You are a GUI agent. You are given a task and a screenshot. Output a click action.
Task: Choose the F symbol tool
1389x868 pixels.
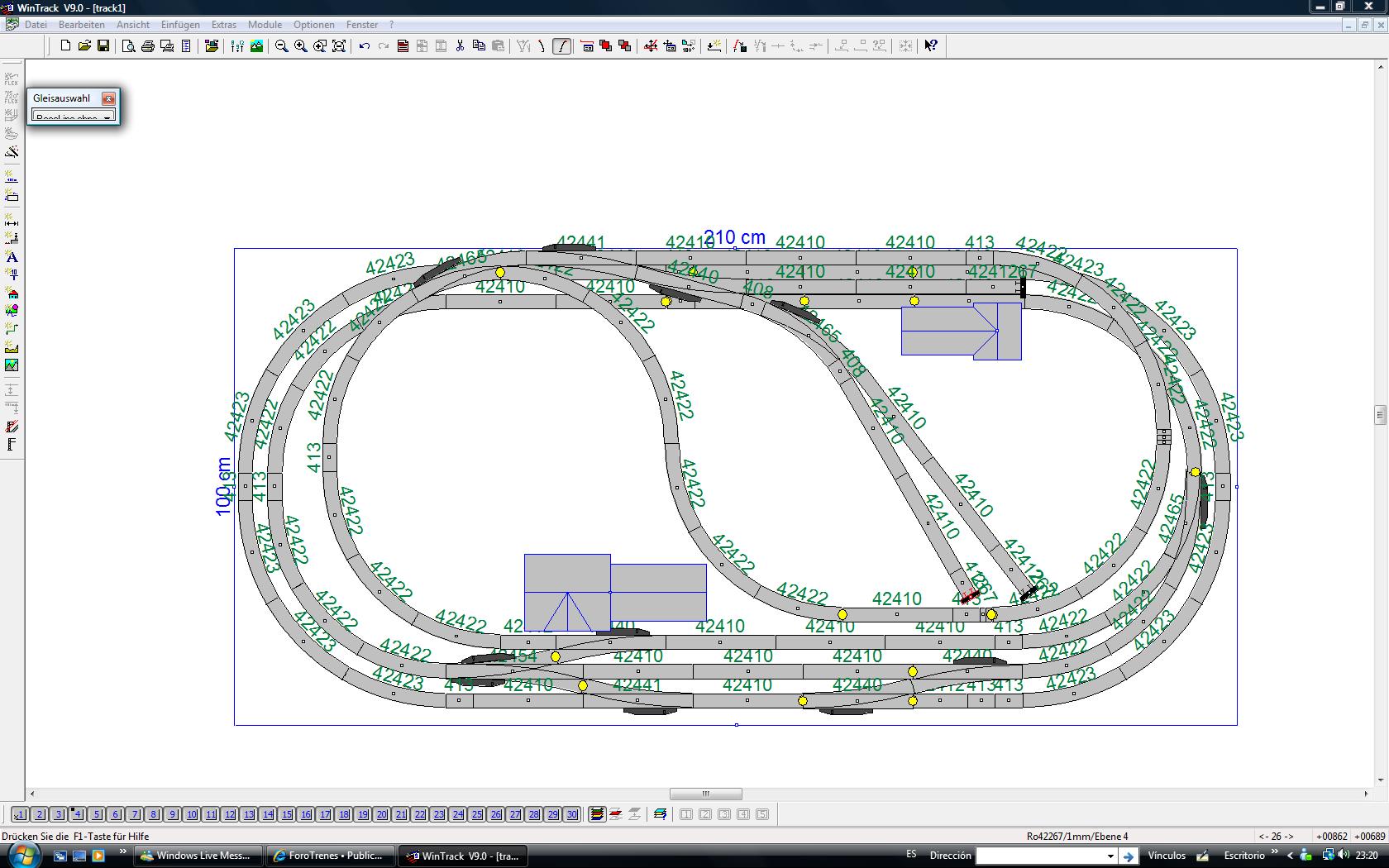12,445
